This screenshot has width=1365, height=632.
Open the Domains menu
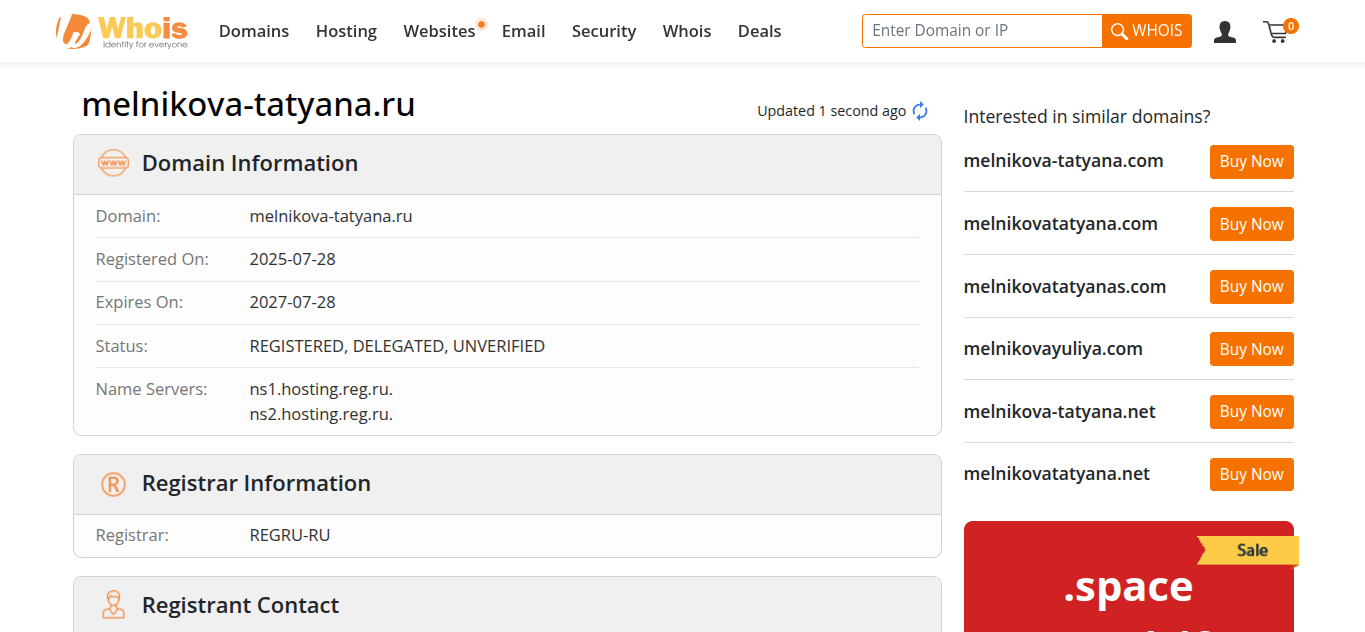254,31
